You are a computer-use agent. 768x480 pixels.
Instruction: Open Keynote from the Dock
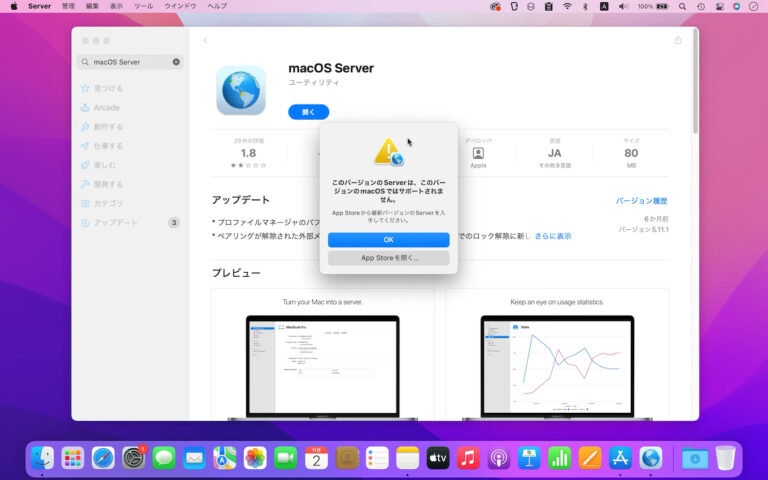point(529,458)
